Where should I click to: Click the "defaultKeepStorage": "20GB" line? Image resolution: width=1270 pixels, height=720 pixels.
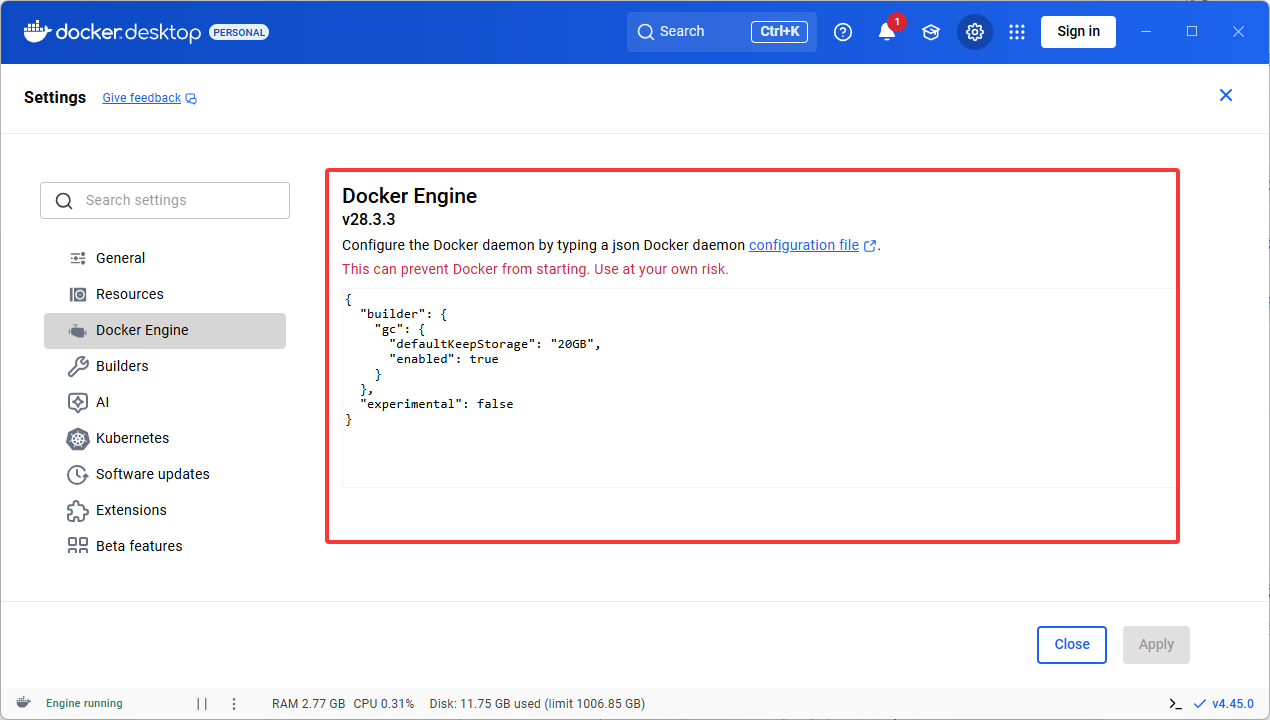(x=495, y=344)
